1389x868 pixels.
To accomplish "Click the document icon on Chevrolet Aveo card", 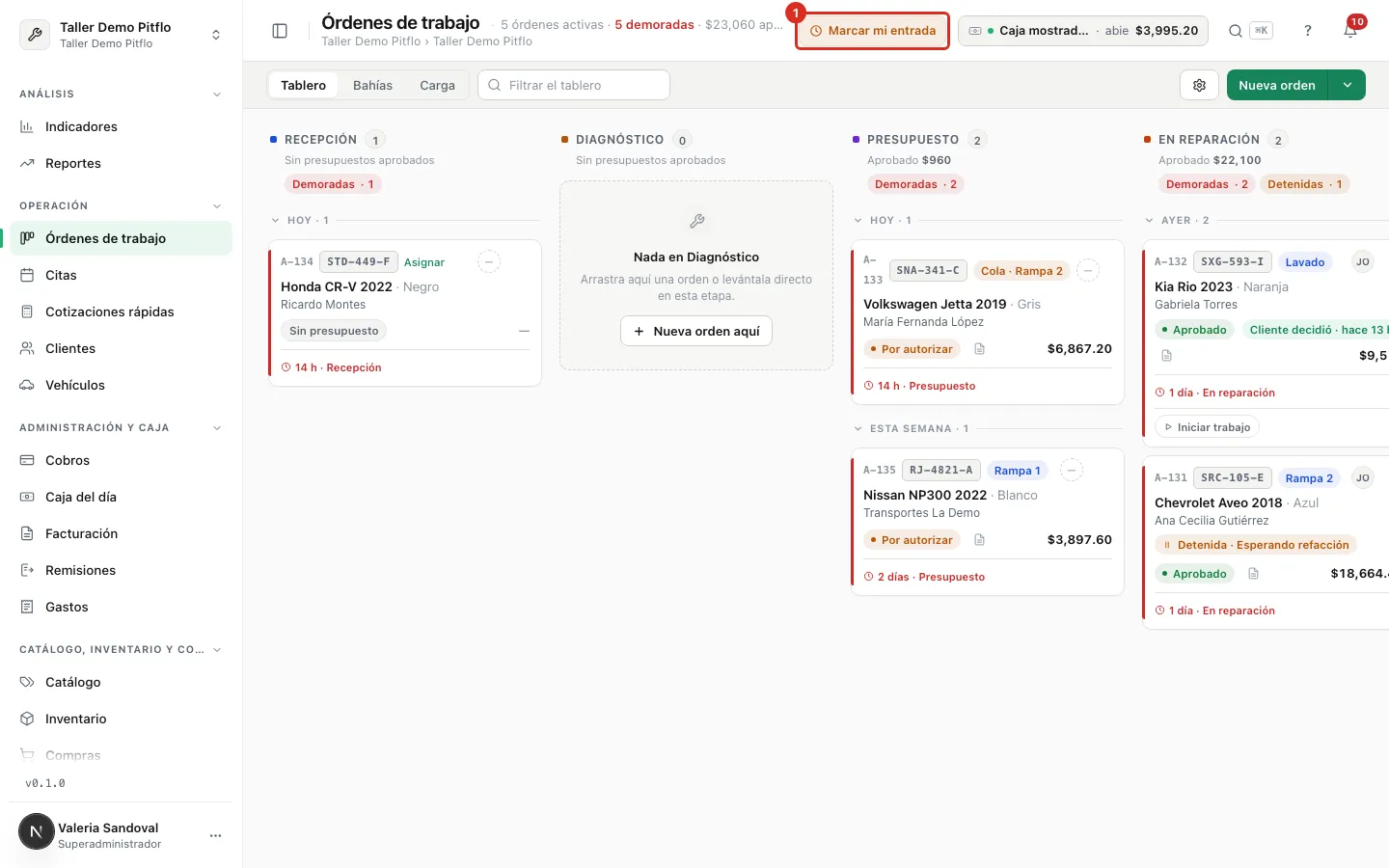I will tap(1253, 574).
